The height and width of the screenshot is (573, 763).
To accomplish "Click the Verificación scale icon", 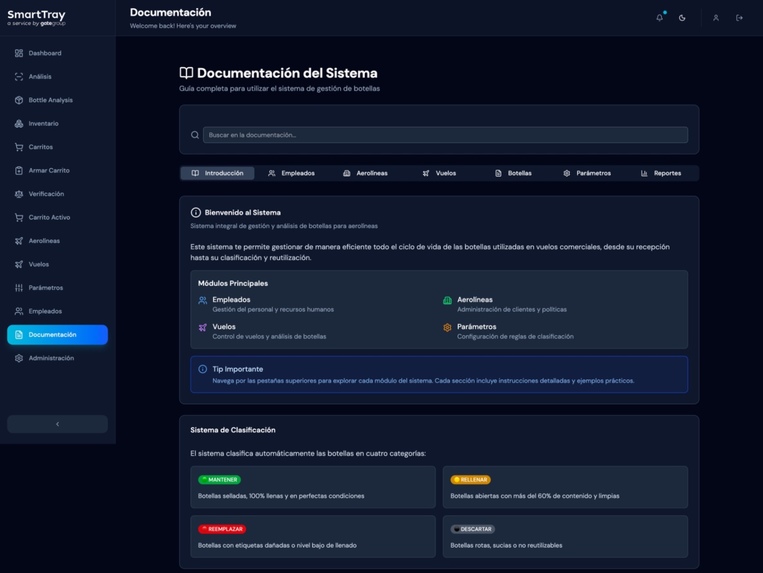I will coord(19,194).
